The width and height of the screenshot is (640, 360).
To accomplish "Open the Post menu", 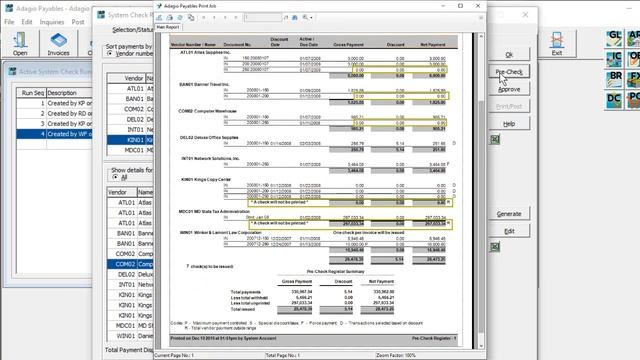I will [x=78, y=22].
